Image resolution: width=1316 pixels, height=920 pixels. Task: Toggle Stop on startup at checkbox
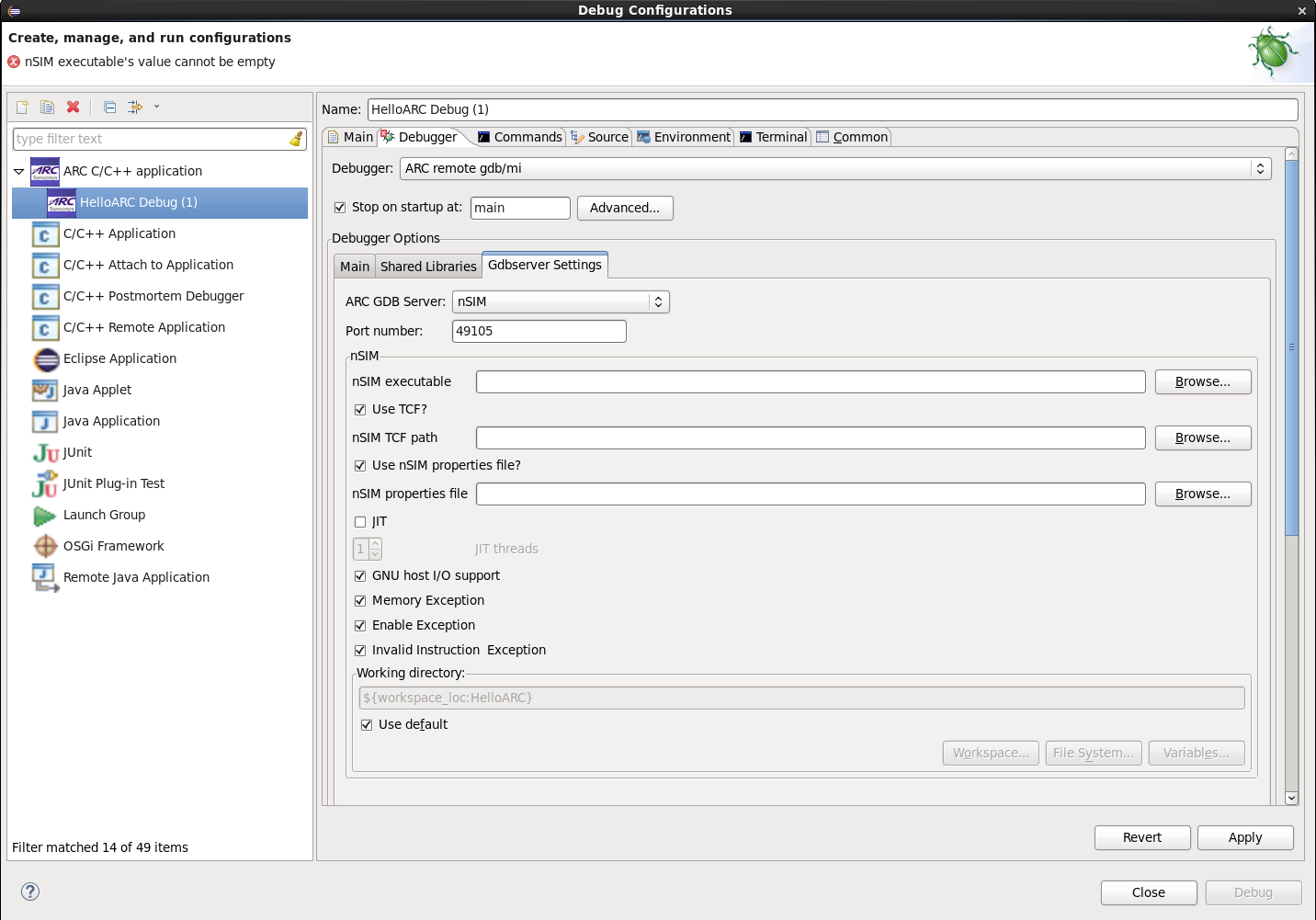[340, 208]
